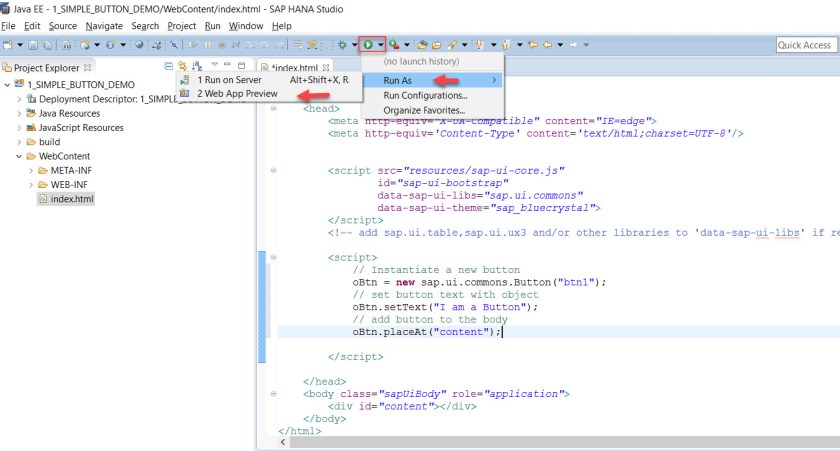Open the Project Explorer view menu triangle
The image size is (840, 451).
(x=213, y=67)
